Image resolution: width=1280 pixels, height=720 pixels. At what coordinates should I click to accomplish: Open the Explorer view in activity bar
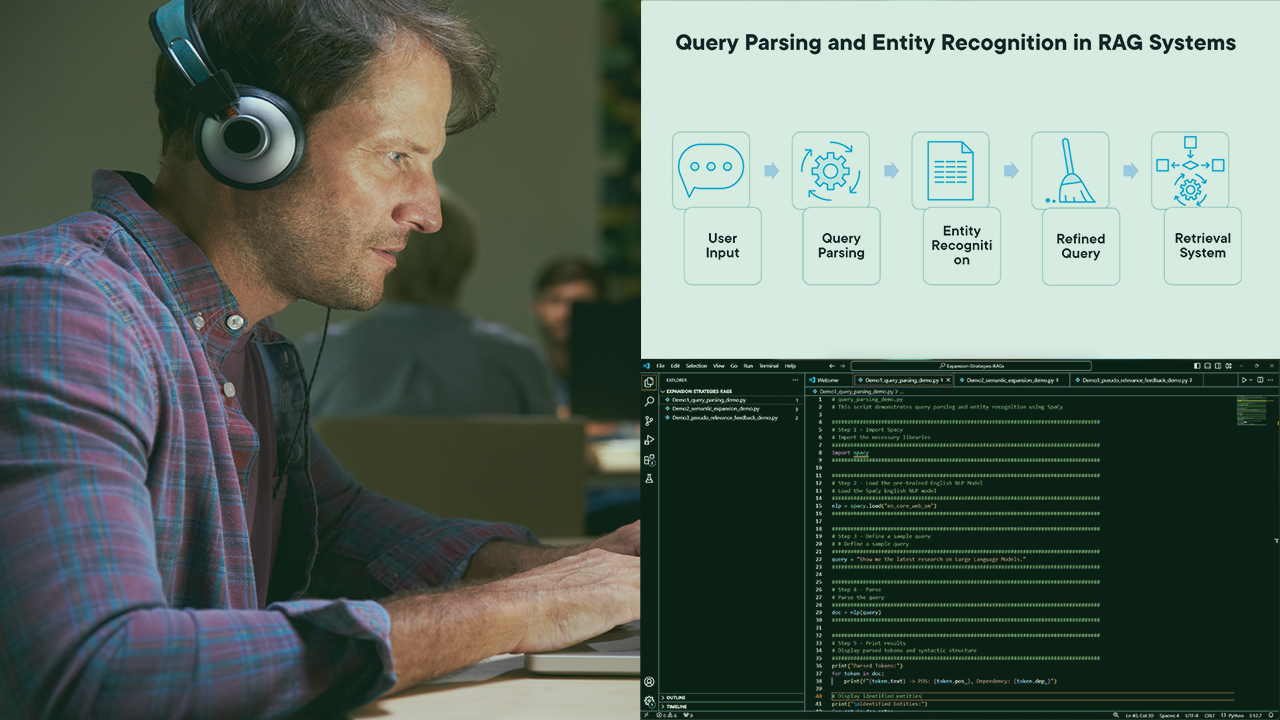coord(649,382)
